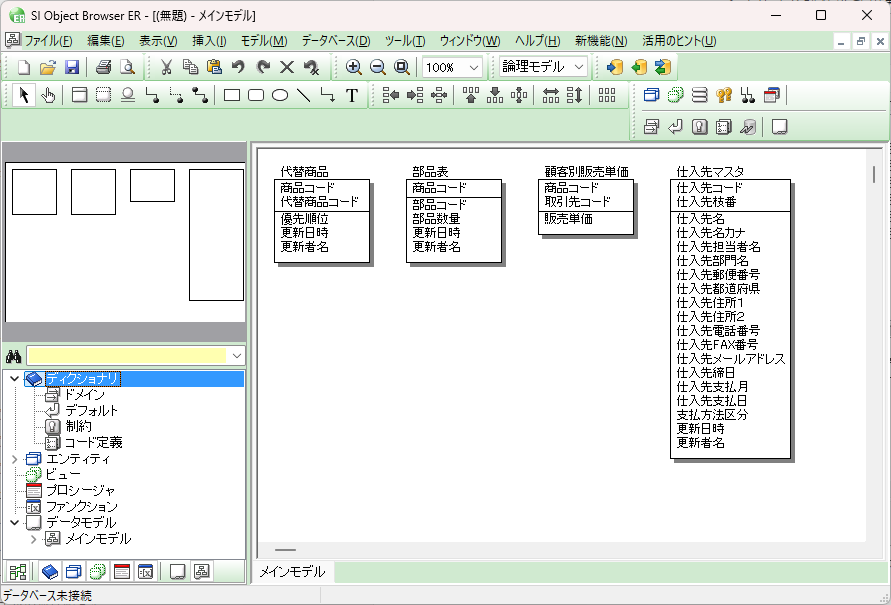This screenshot has width=891, height=605.
Task: Zoom in with the plus magnifier
Action: [x=353, y=67]
